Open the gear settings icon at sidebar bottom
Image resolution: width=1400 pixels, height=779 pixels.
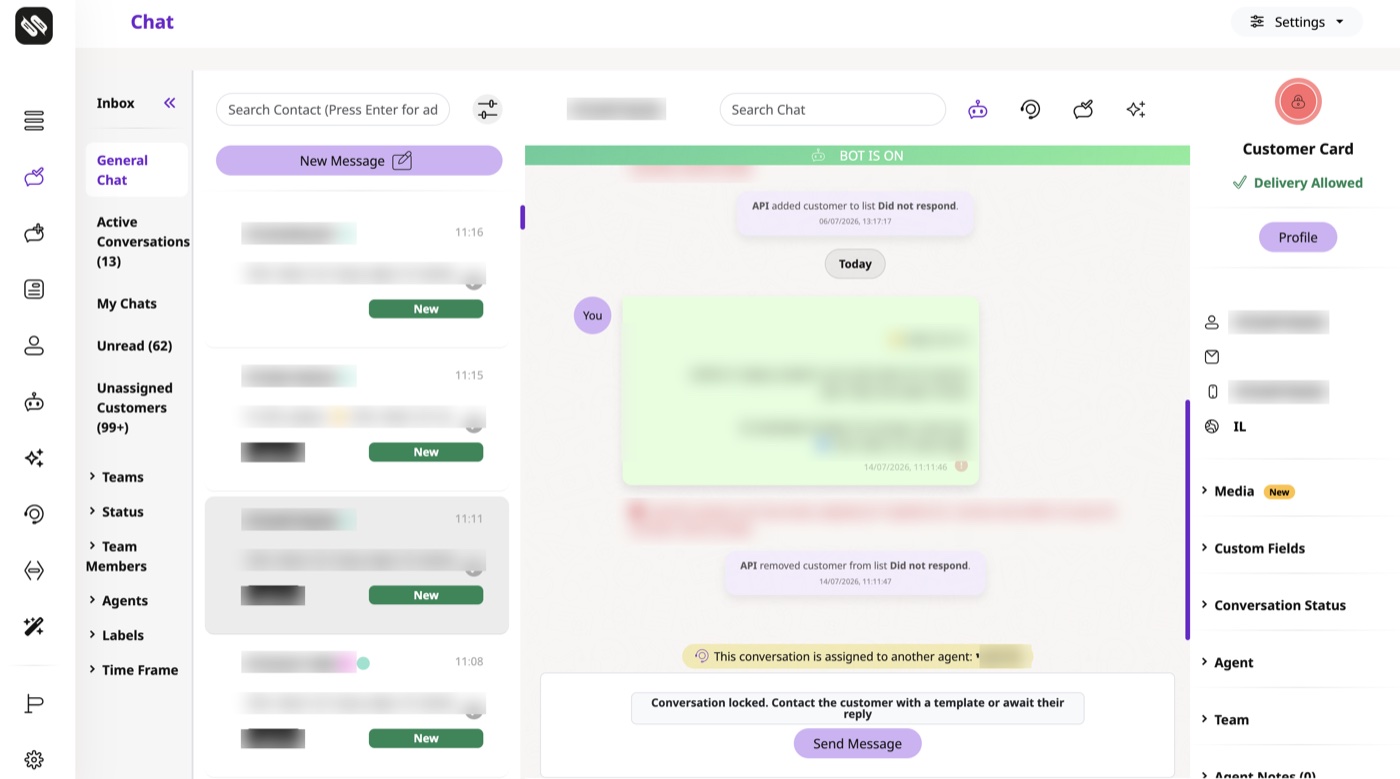(x=34, y=760)
